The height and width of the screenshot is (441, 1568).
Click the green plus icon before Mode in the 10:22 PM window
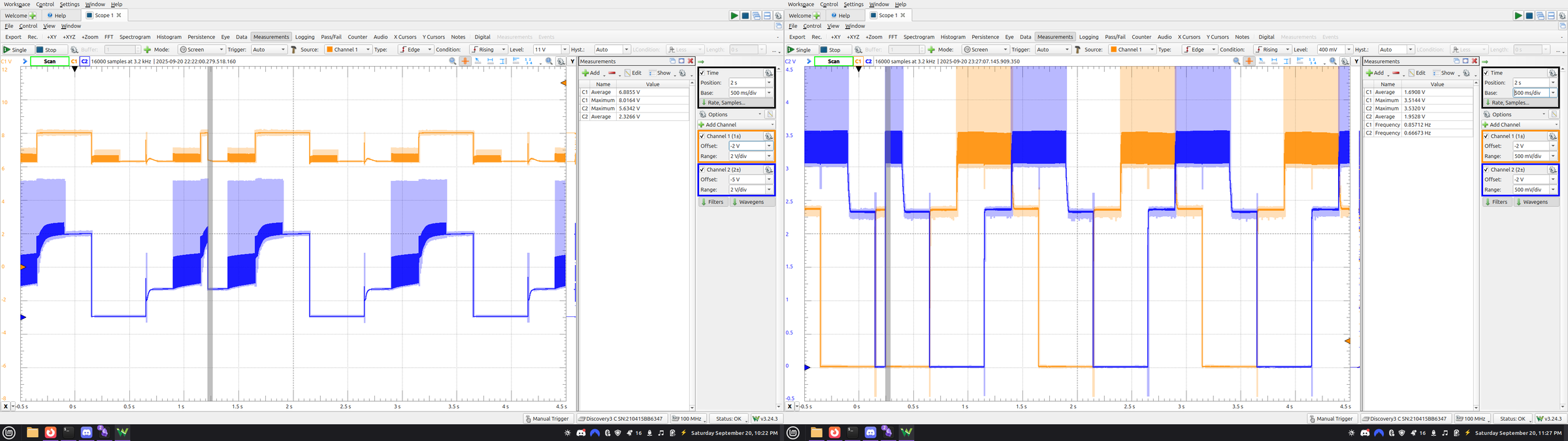point(148,50)
